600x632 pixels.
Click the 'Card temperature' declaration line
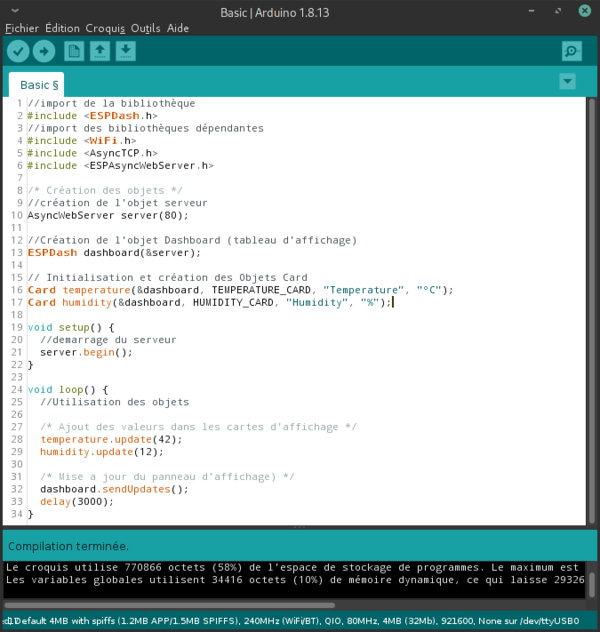pyautogui.click(x=240, y=290)
